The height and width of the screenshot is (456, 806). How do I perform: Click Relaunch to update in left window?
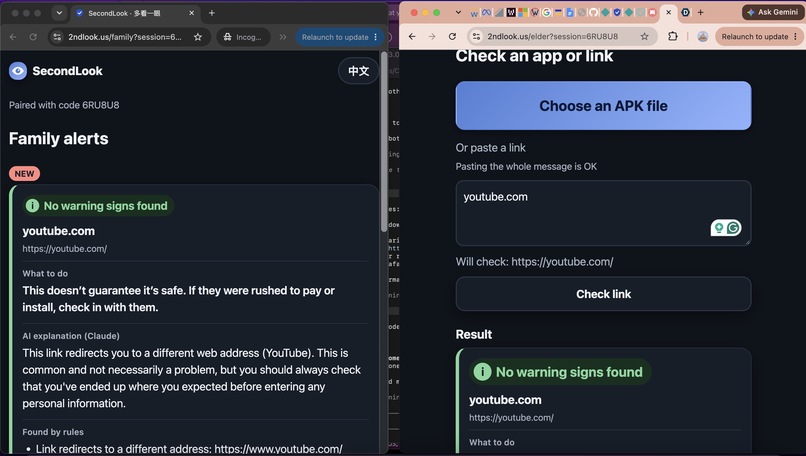335,37
